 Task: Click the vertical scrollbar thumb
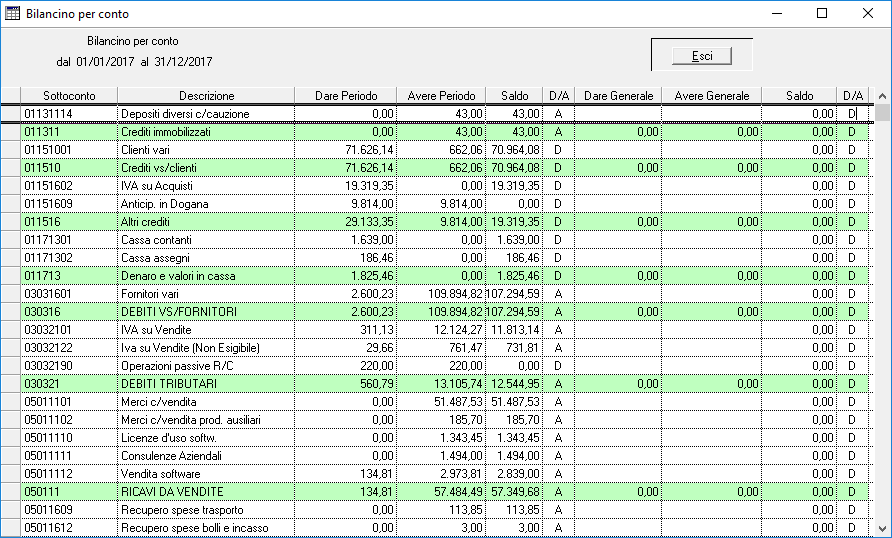[x=882, y=113]
